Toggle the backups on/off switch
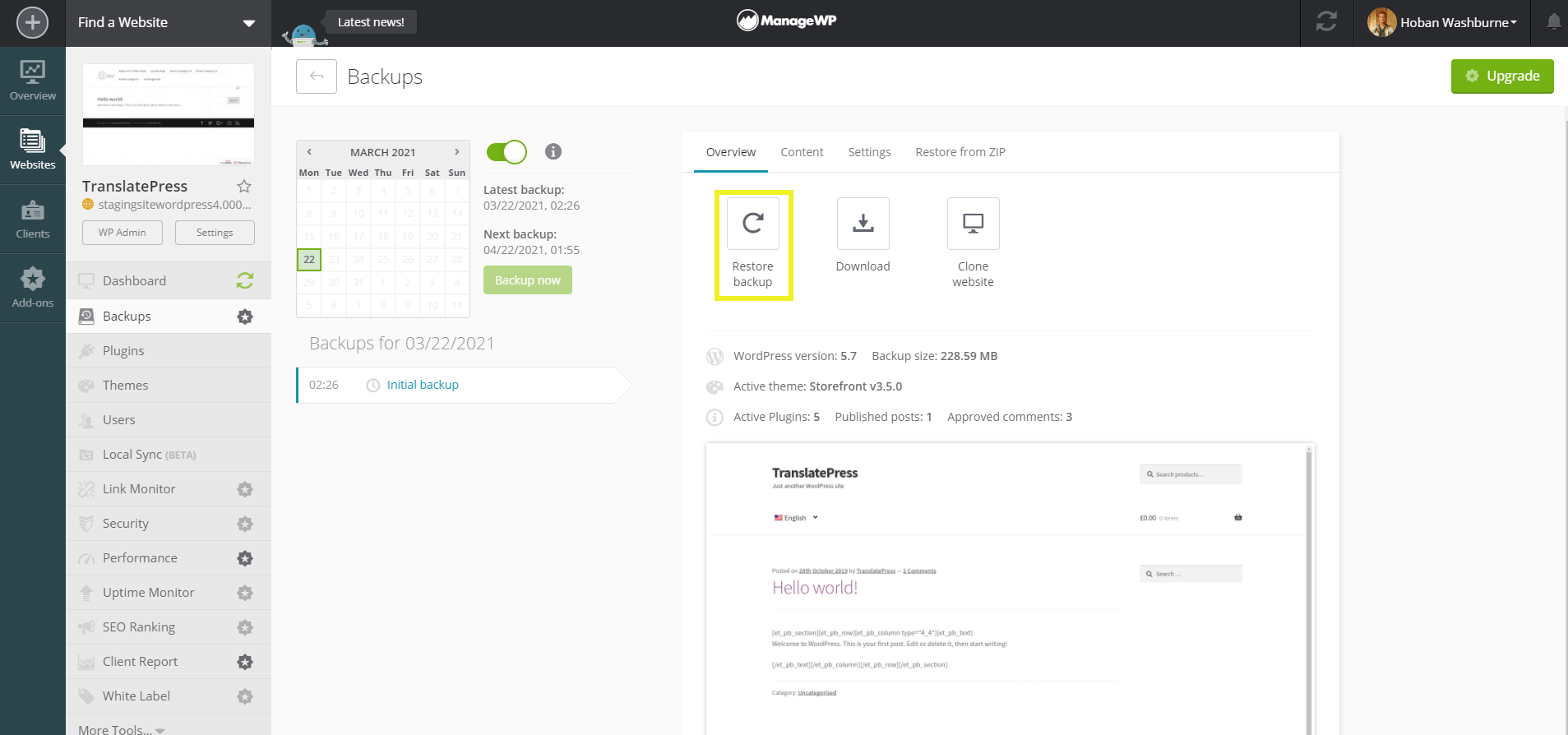 506,151
